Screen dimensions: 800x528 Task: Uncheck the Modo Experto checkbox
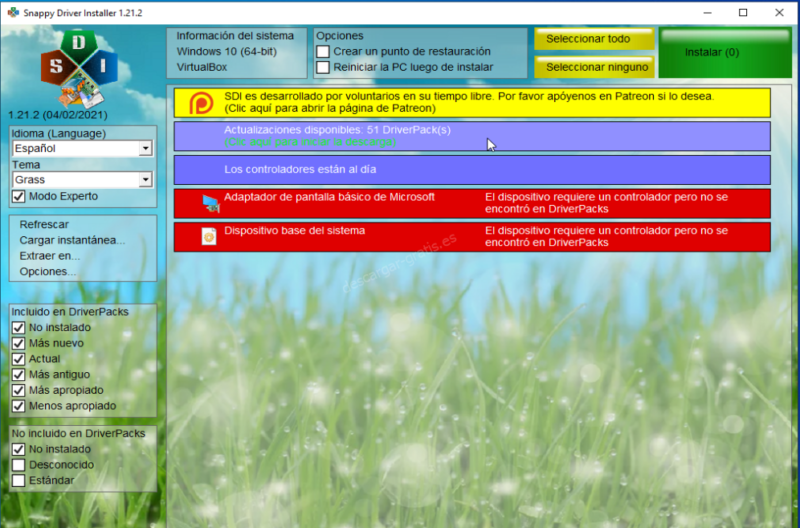click(x=18, y=196)
